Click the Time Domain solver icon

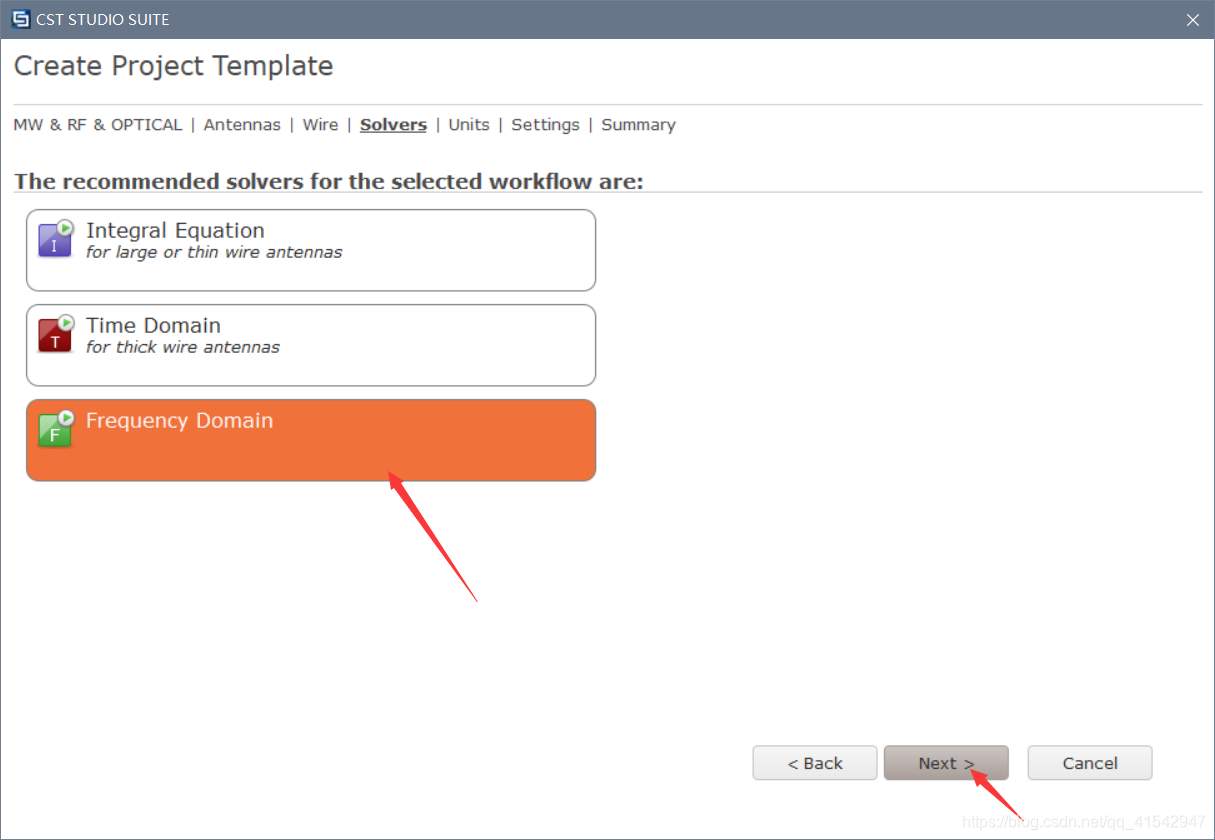click(56, 334)
